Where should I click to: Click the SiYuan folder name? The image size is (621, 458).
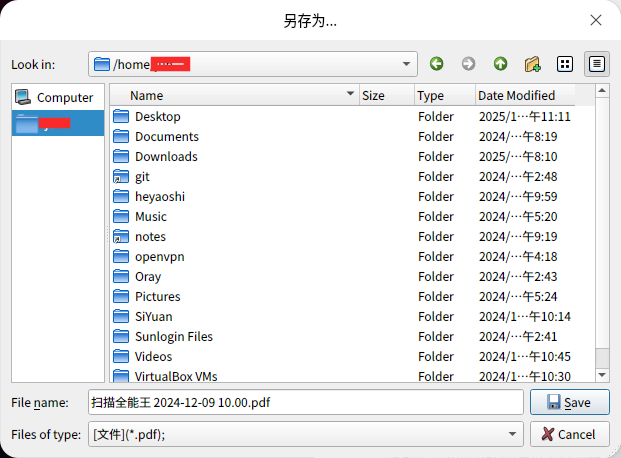[x=154, y=317]
